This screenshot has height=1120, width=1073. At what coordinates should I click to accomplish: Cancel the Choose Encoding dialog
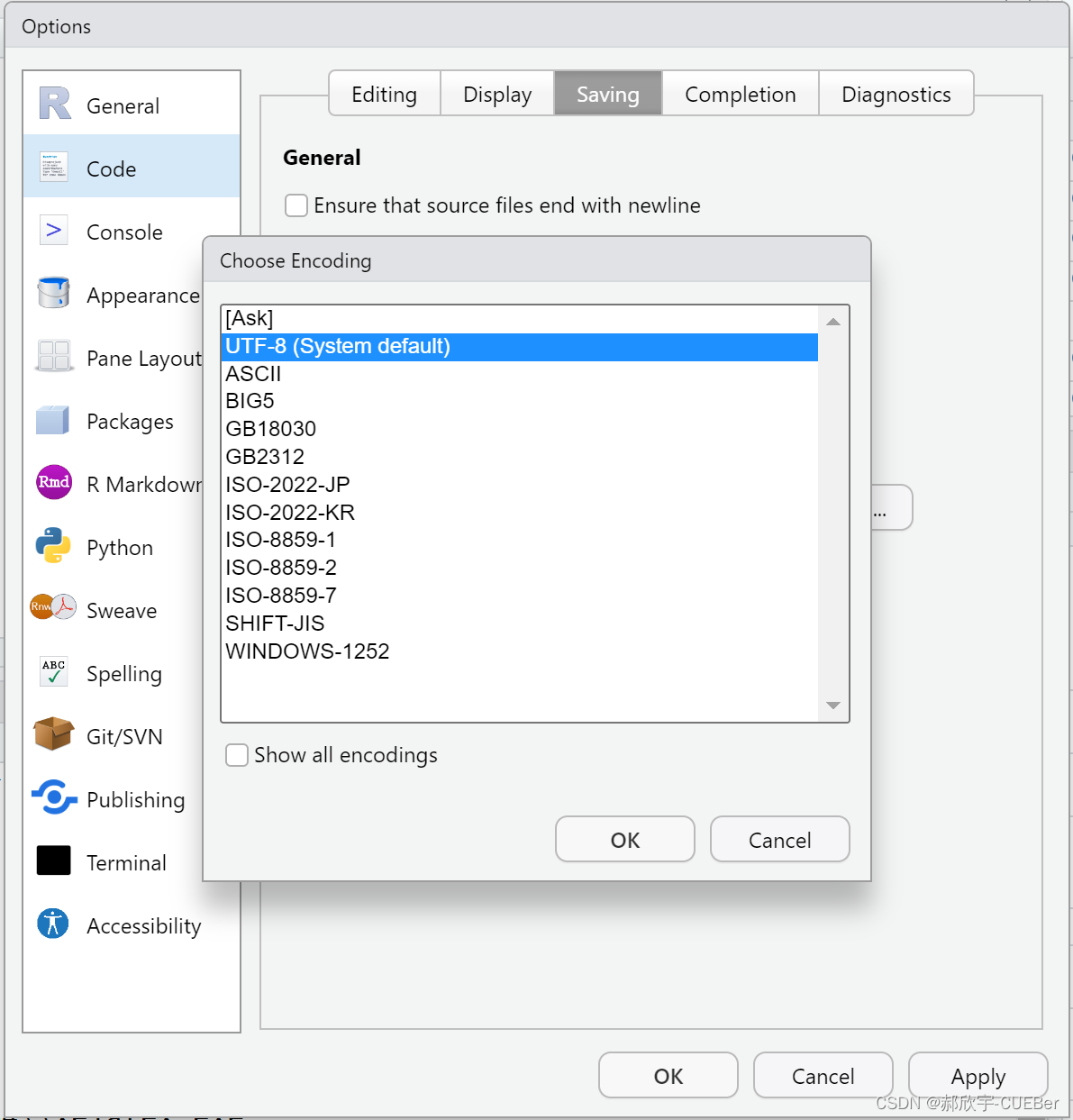coord(779,839)
